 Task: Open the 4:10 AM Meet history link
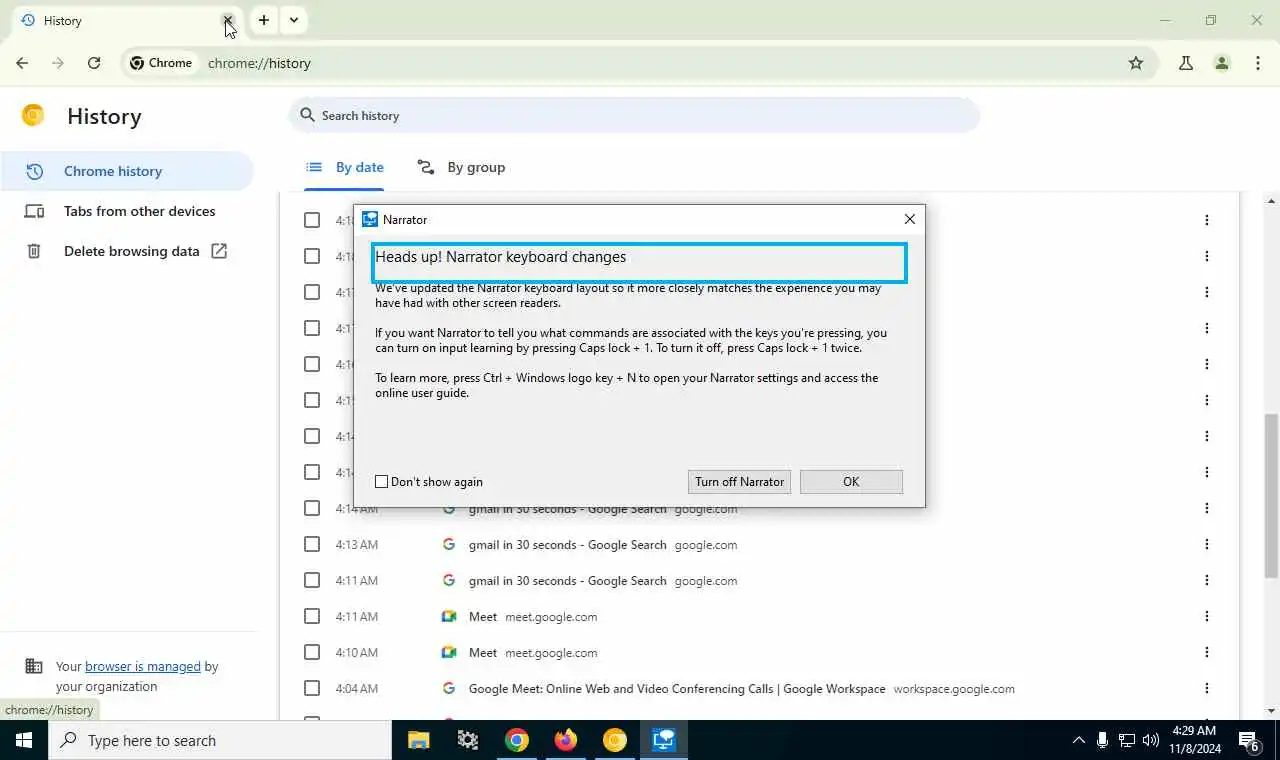click(x=483, y=652)
